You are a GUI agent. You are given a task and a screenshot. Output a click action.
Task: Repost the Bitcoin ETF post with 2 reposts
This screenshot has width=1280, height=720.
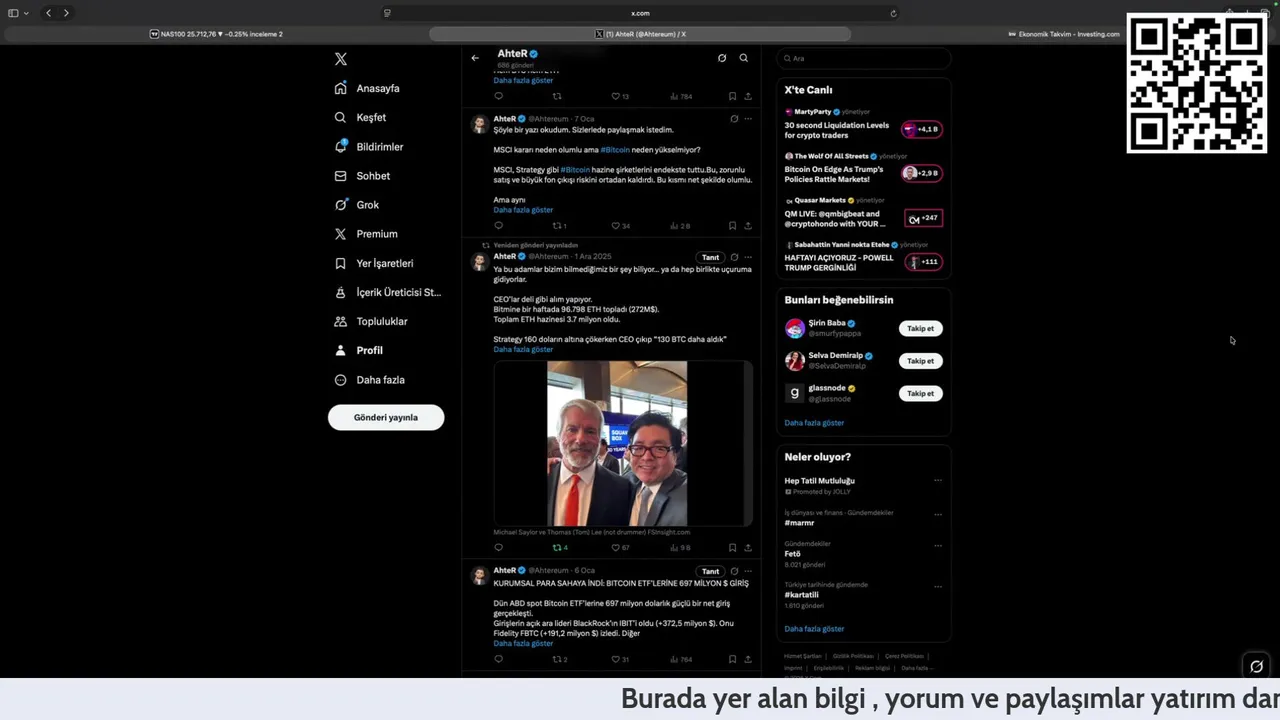click(x=560, y=659)
